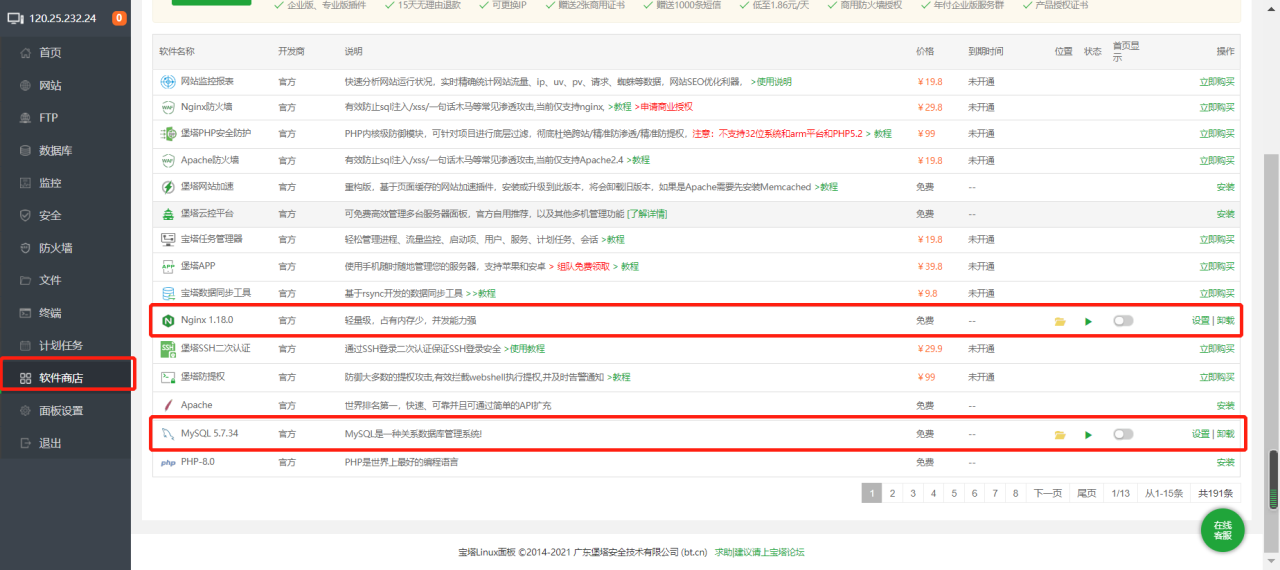Open 使用说明 link for 网站监控报表
1280x570 pixels.
click(x=771, y=81)
